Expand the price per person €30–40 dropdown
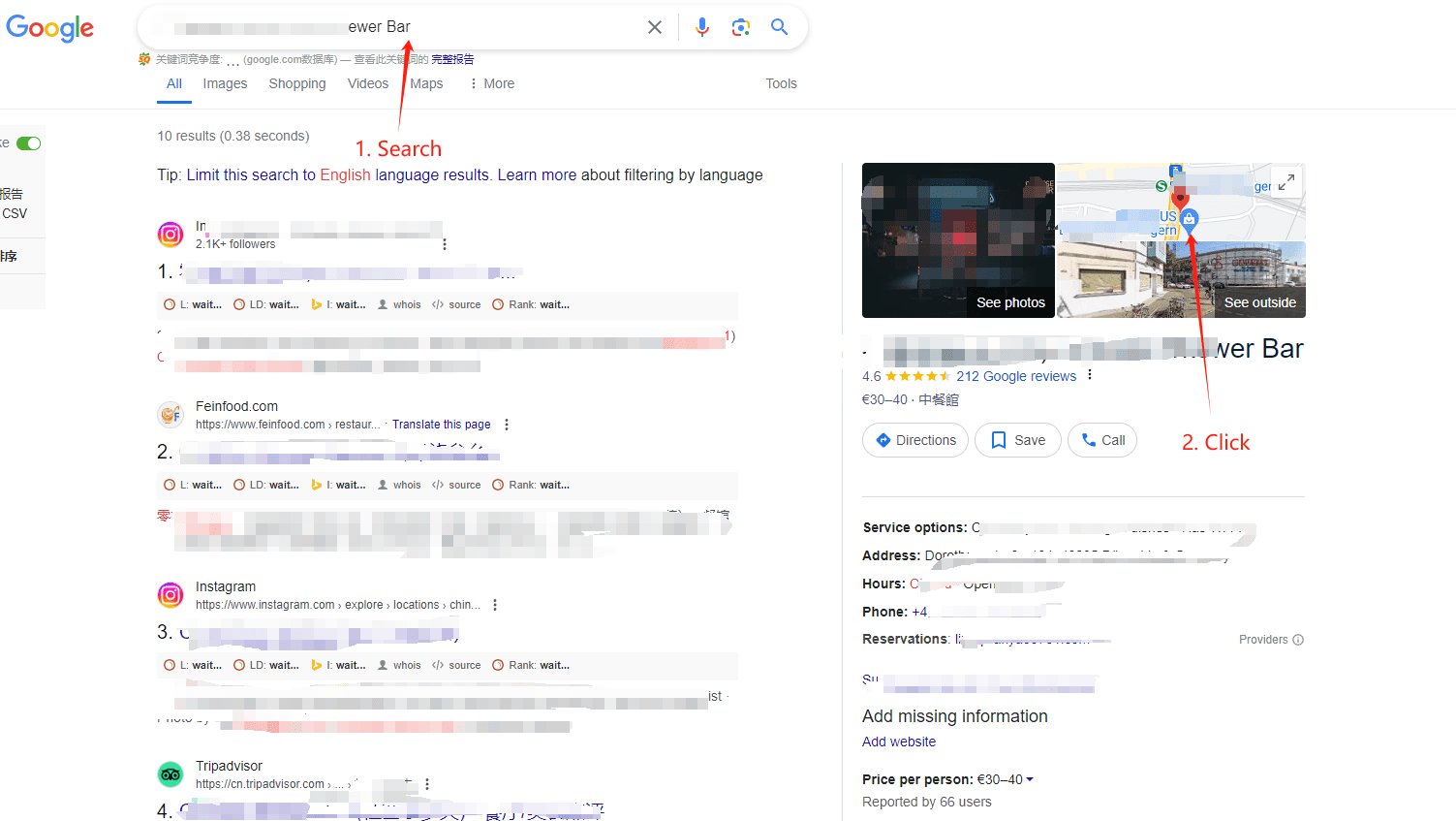 point(1005,779)
